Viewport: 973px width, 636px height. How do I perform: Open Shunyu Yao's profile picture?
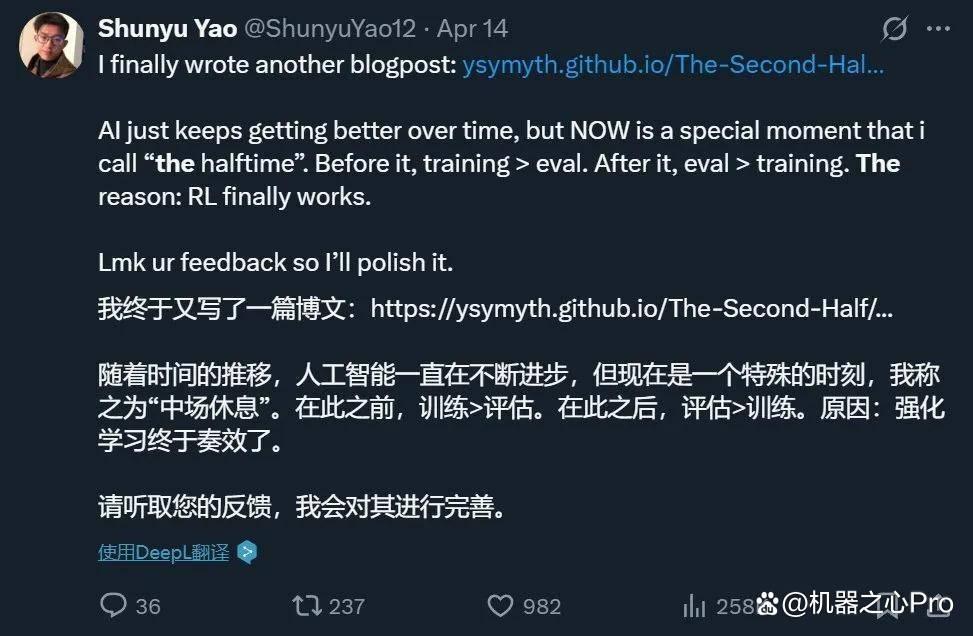(52, 45)
